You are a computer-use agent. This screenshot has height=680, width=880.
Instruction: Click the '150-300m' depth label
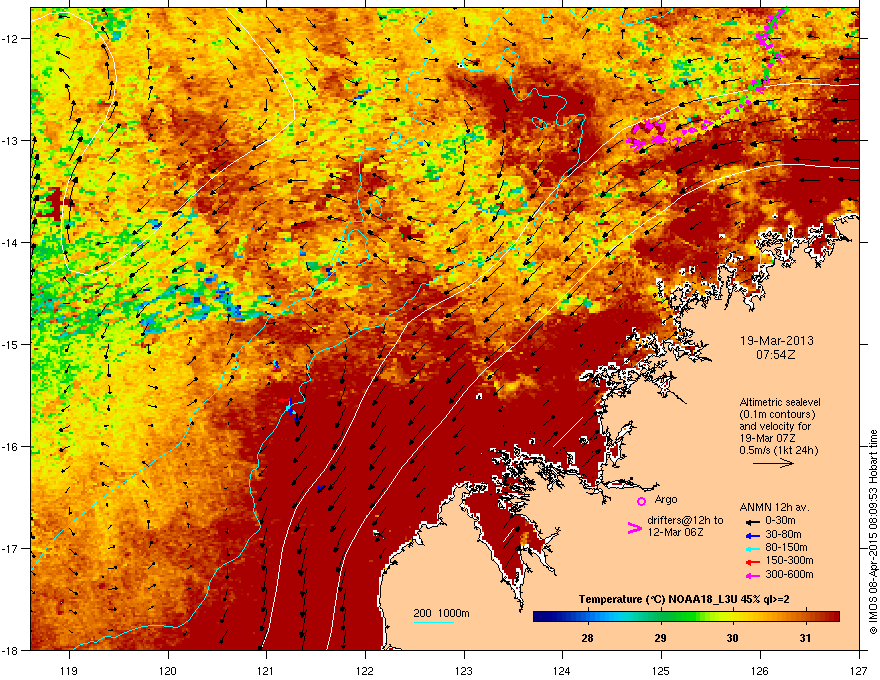[x=789, y=561]
